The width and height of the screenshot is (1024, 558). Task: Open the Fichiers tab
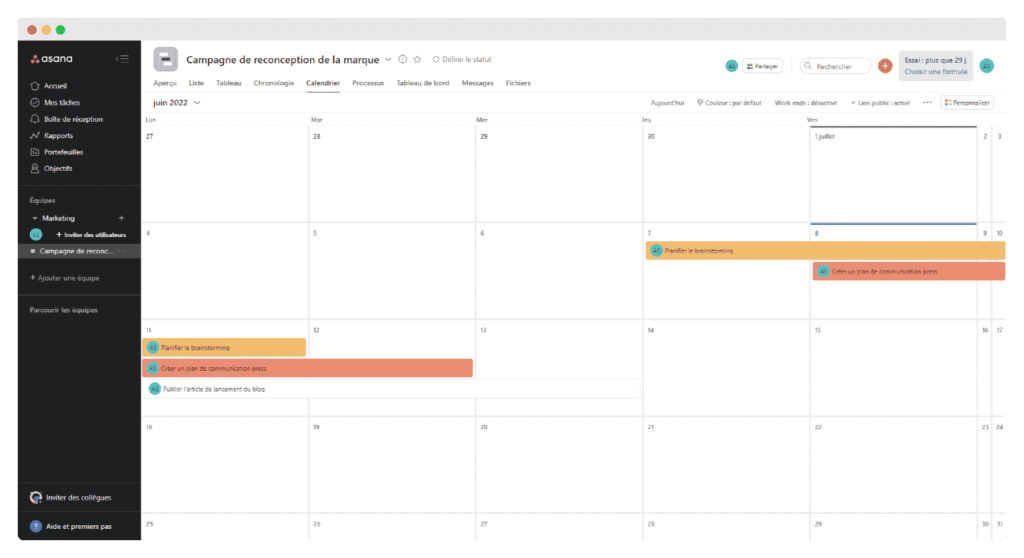(x=518, y=83)
